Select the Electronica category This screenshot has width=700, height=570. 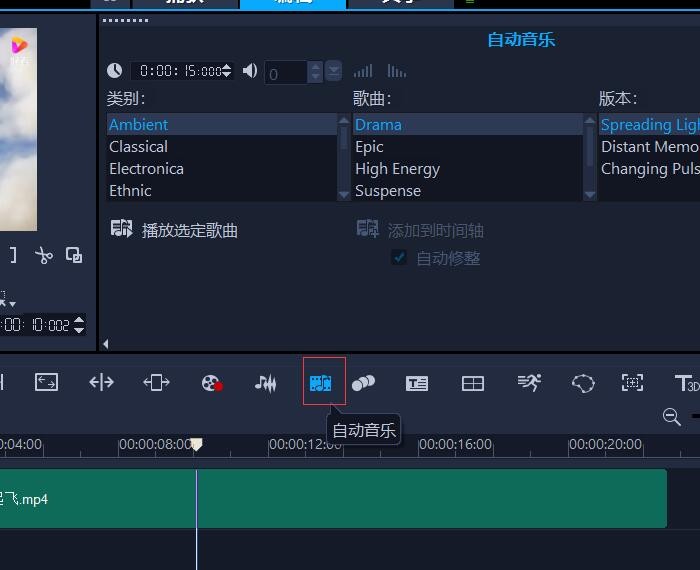[x=222, y=169]
